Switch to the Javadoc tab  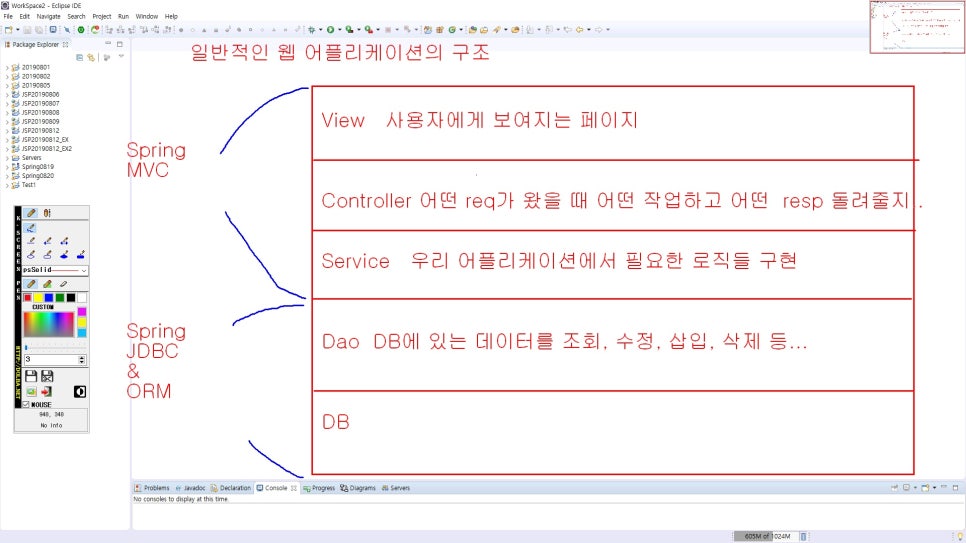click(x=190, y=488)
